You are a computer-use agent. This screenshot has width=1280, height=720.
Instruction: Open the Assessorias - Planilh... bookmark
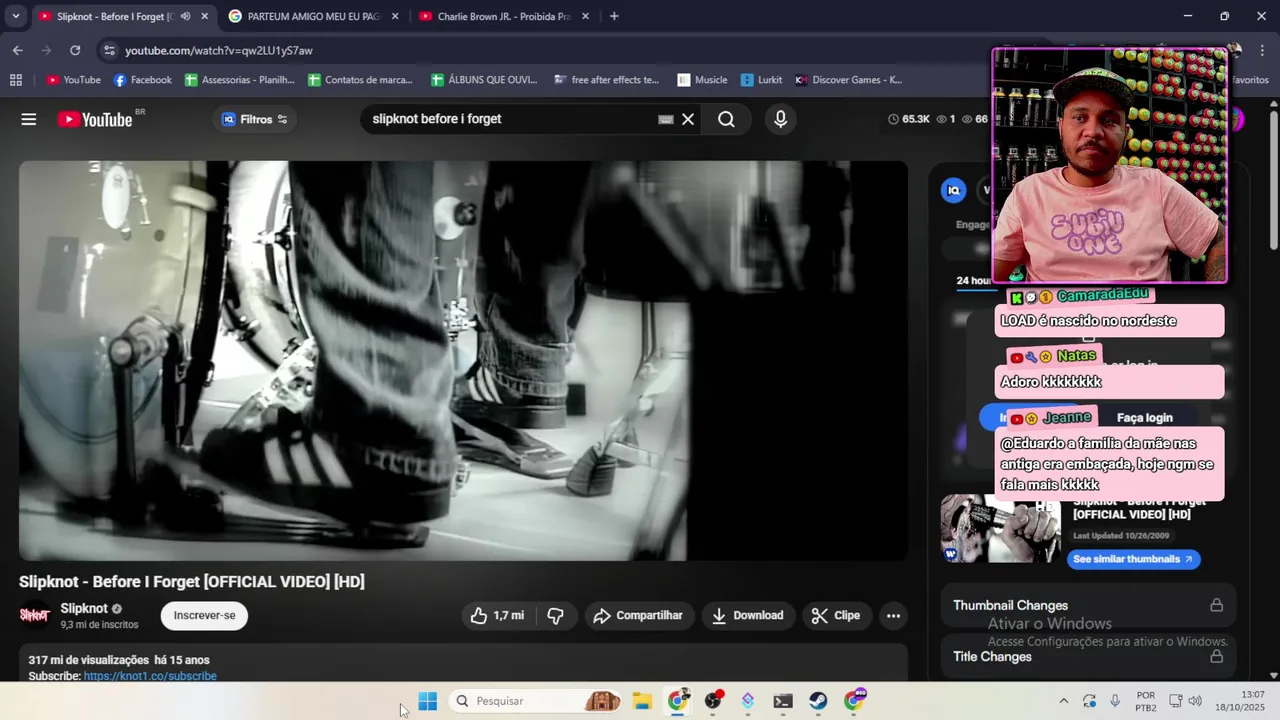(240, 80)
